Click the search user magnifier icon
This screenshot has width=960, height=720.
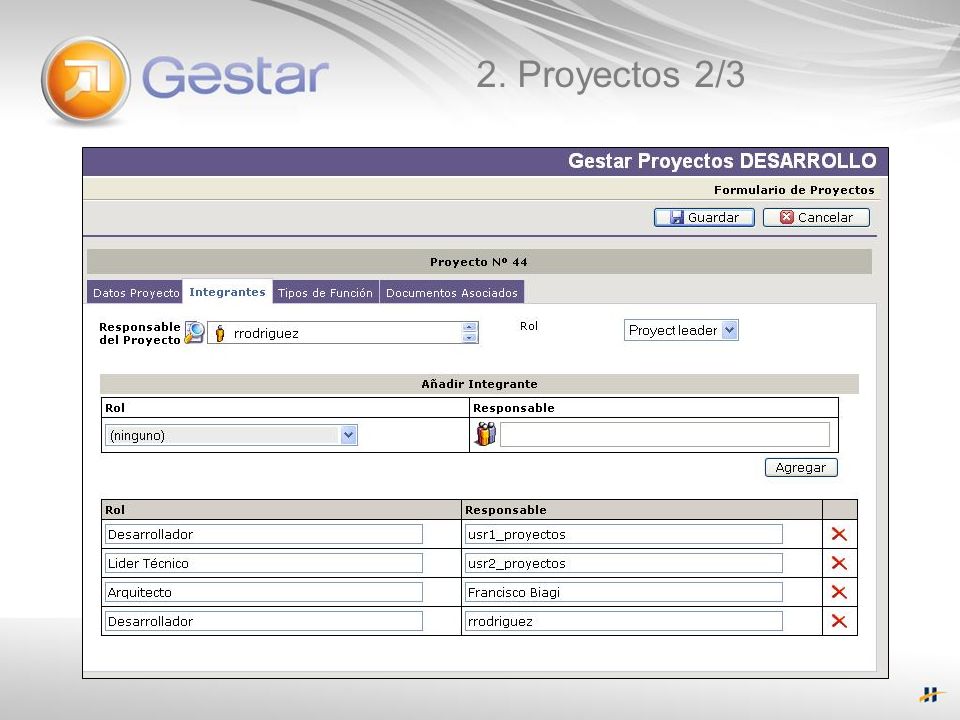tap(195, 332)
